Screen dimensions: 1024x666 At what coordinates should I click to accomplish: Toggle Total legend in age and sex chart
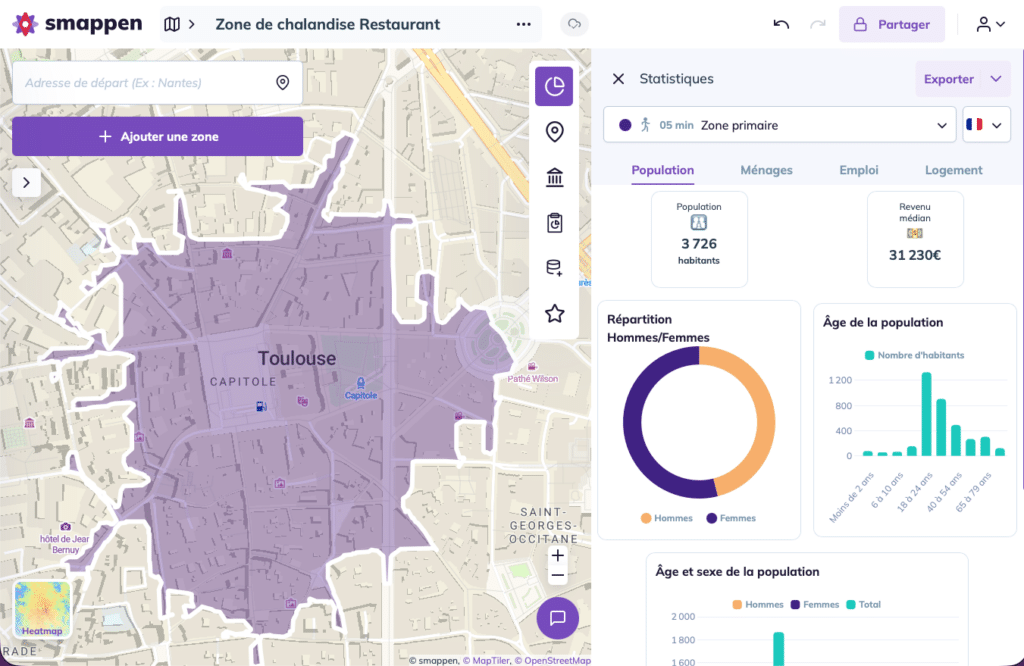point(863,605)
